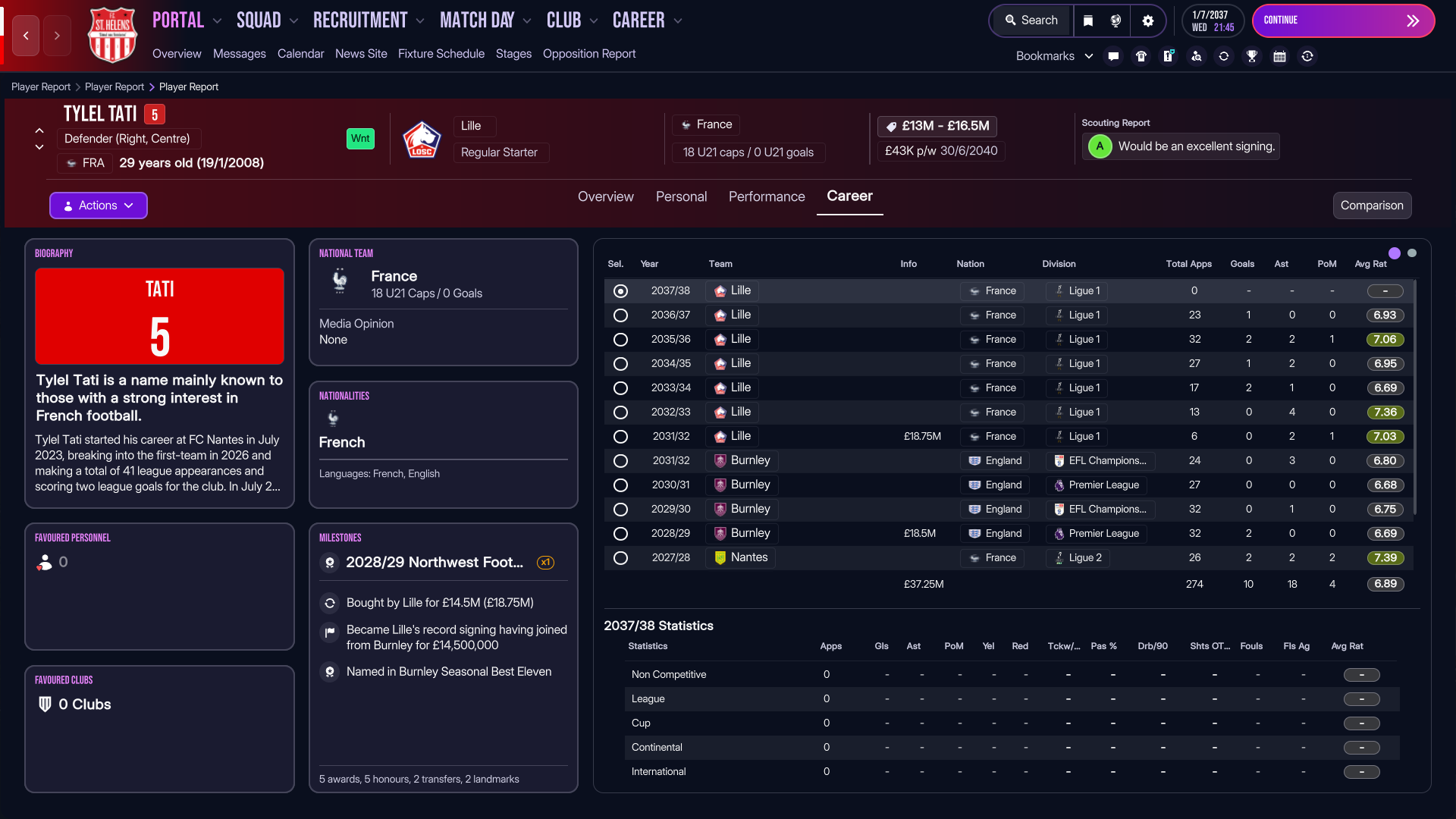Click the speech bubble messages icon

pos(1113,56)
